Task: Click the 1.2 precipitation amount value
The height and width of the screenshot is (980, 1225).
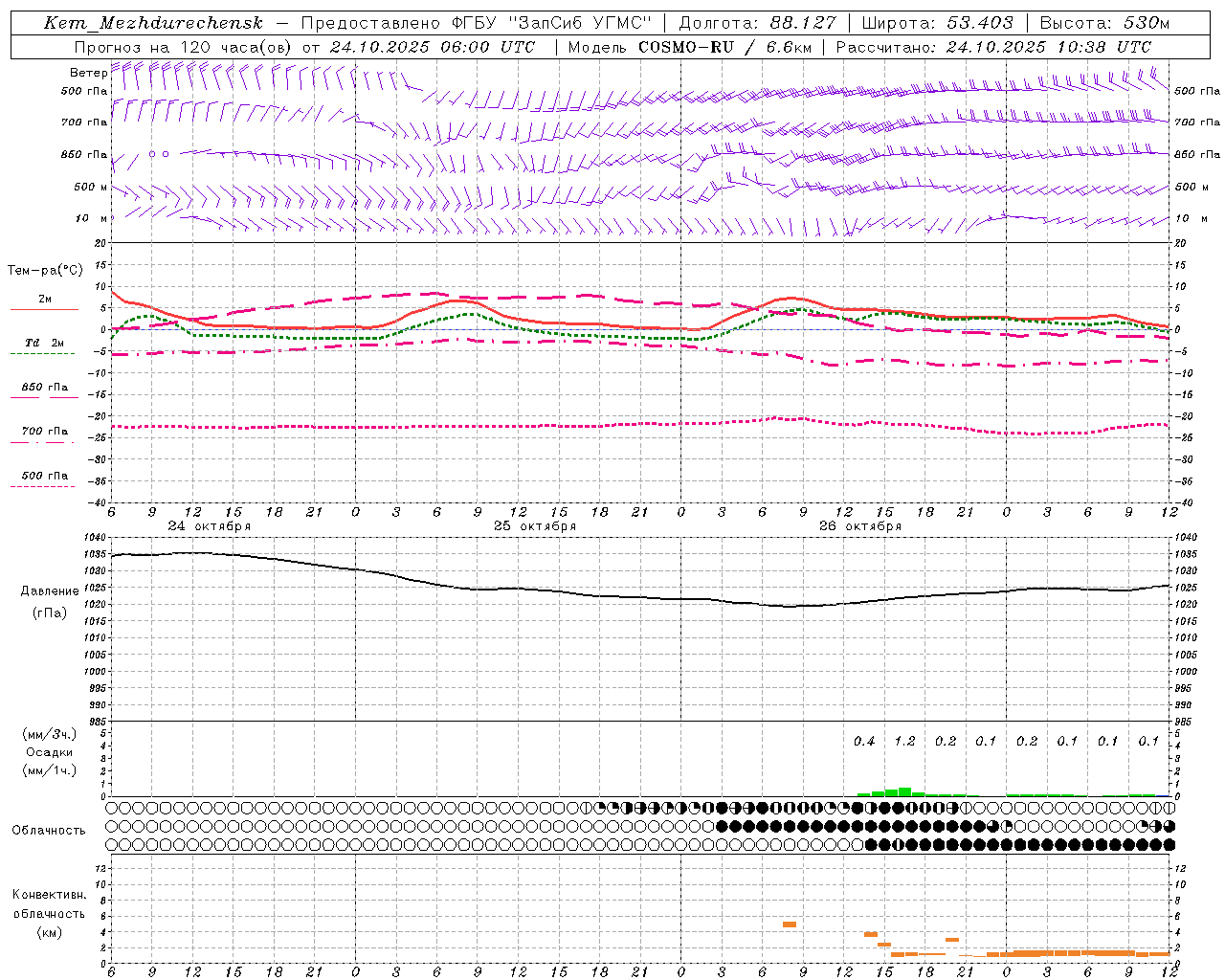Action: [x=904, y=741]
